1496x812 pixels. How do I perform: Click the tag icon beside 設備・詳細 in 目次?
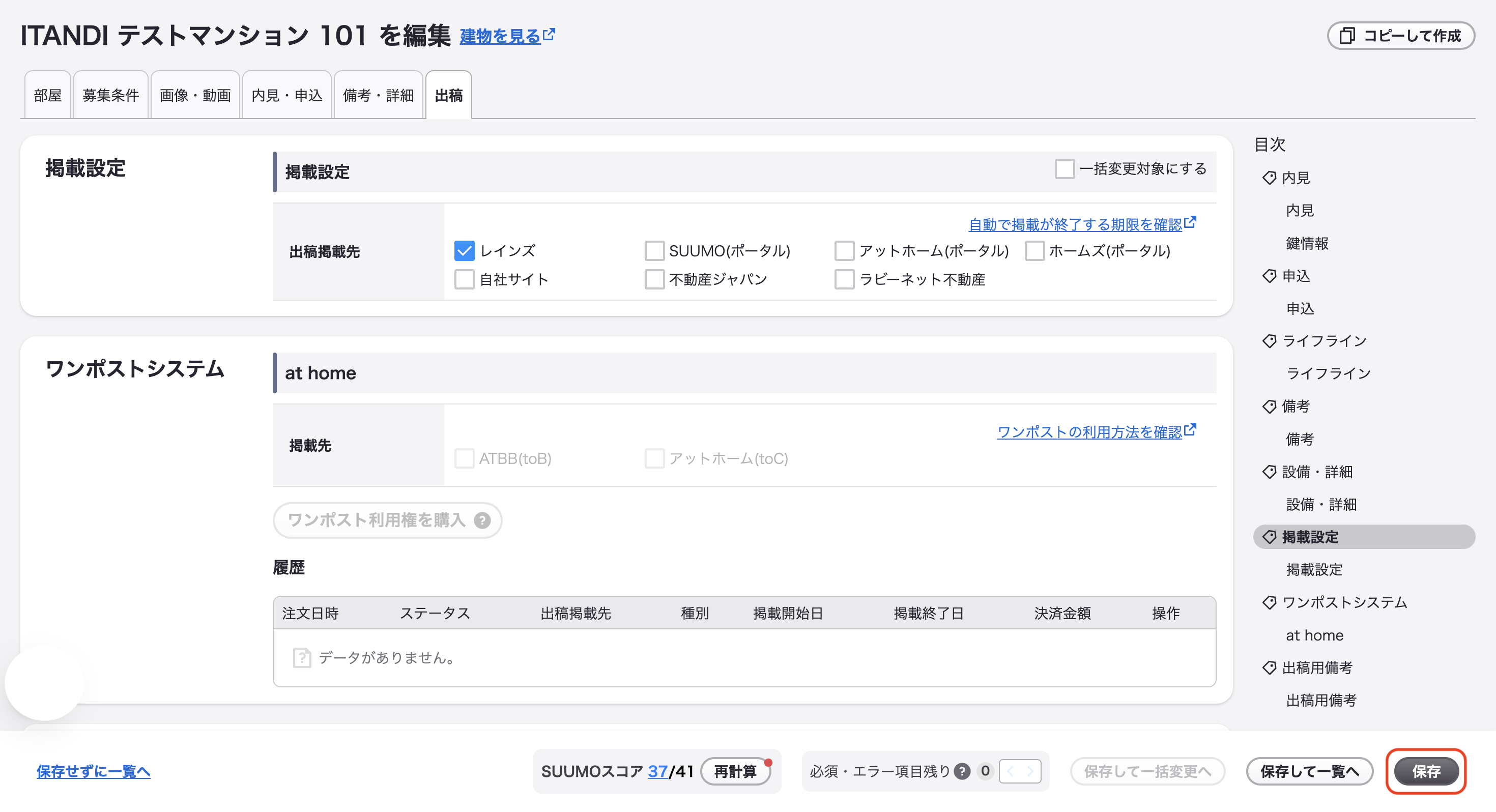(1269, 472)
